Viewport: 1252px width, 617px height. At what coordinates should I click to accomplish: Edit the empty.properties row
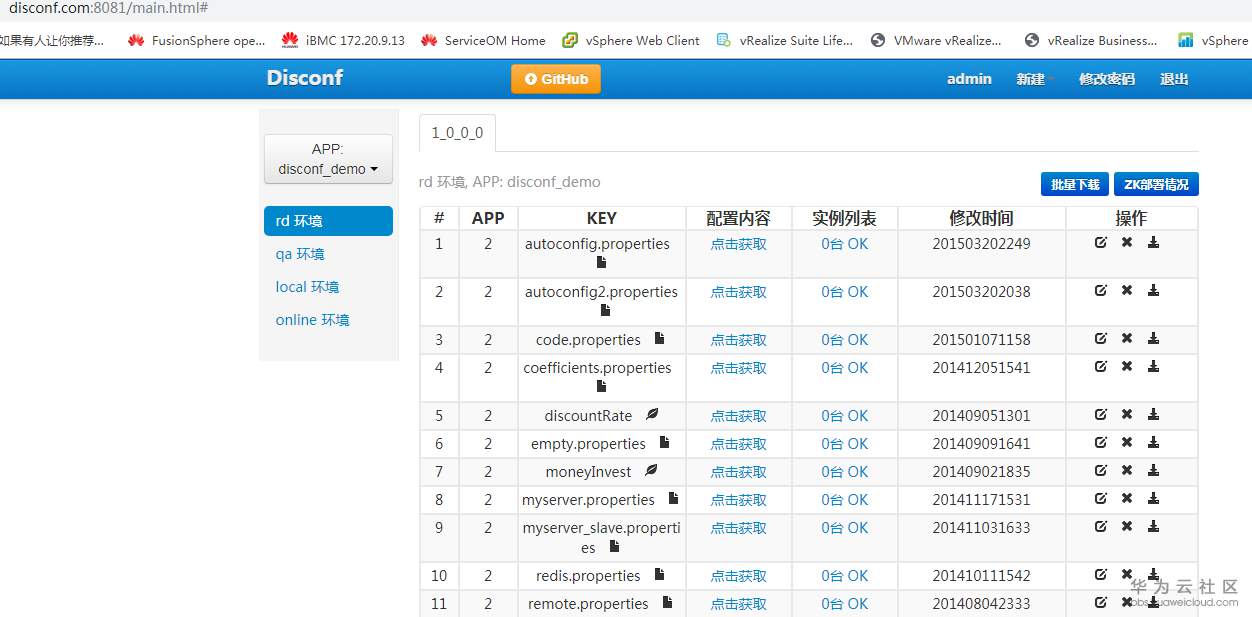pos(1101,442)
